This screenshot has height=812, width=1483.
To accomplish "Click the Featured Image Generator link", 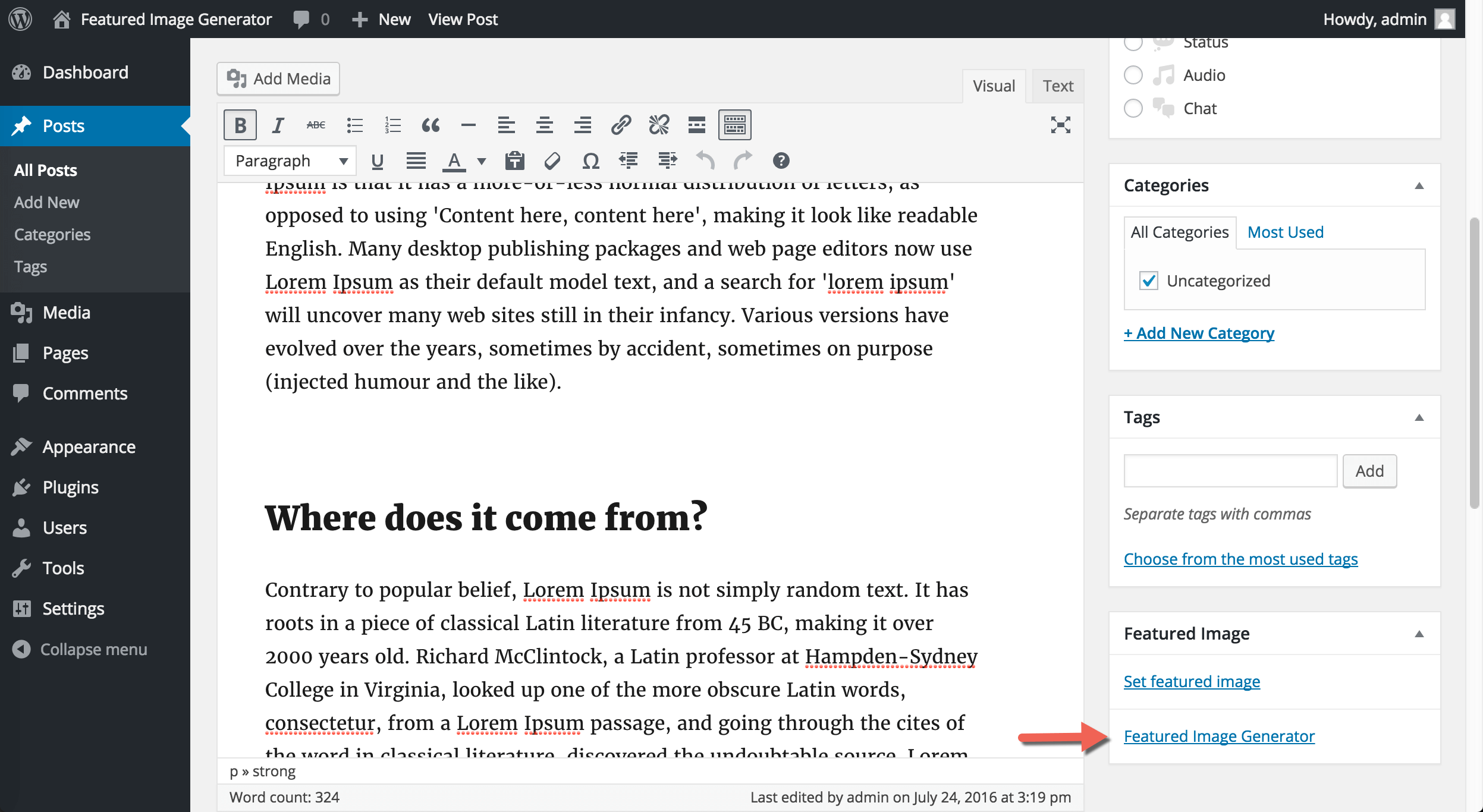I will click(x=1219, y=737).
